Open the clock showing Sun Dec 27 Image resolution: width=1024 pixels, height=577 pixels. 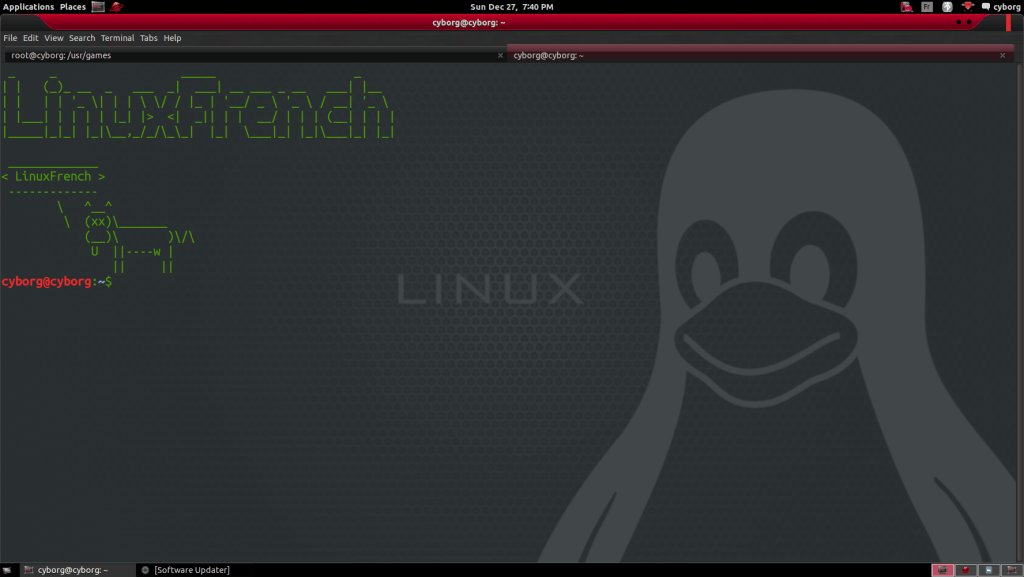pyautogui.click(x=511, y=7)
